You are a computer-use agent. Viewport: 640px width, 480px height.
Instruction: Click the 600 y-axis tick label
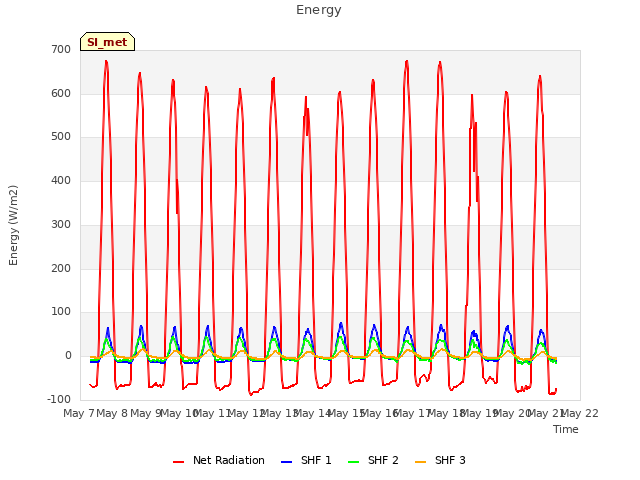[x=61, y=93]
